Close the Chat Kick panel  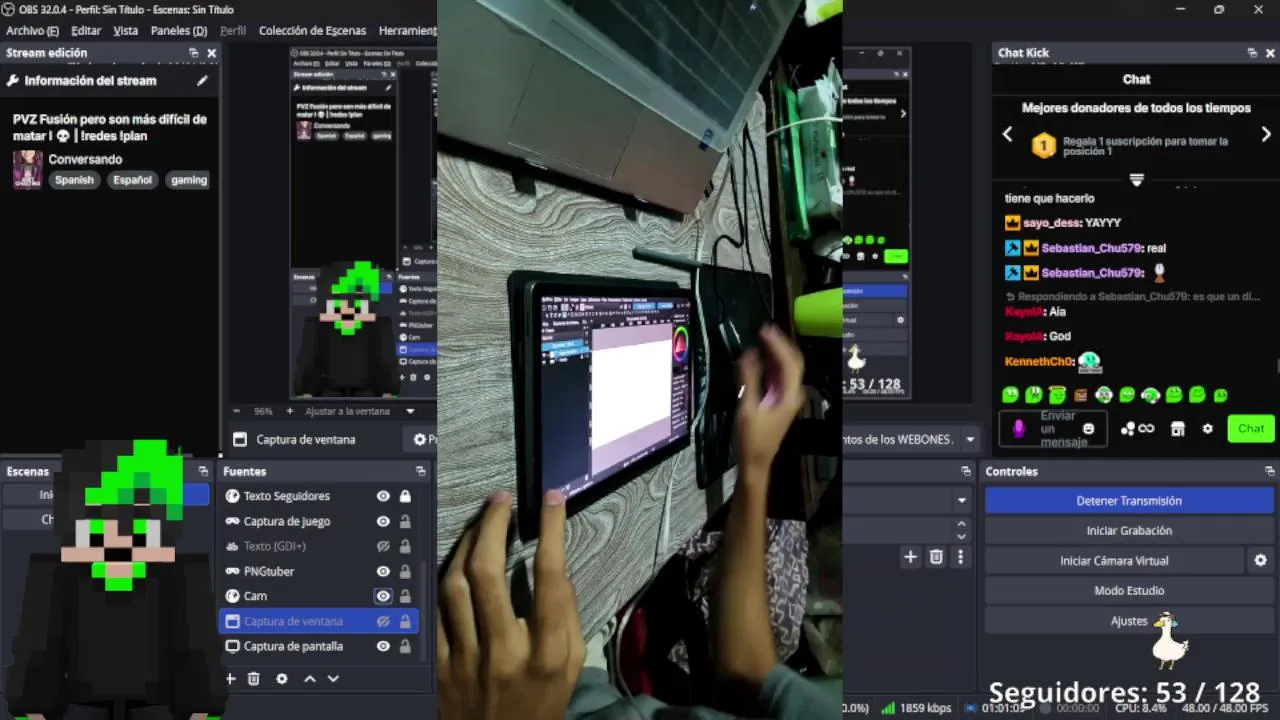(x=1270, y=53)
